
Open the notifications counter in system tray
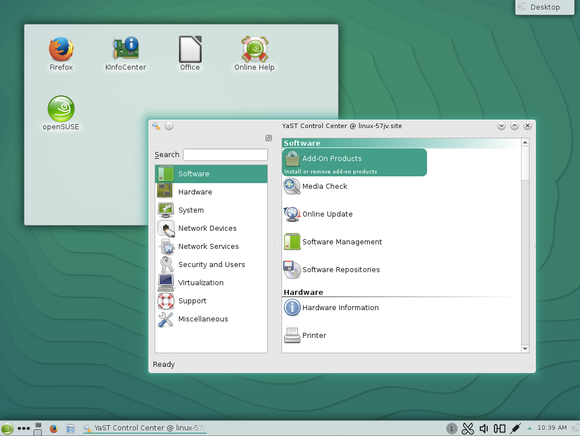[451, 428]
